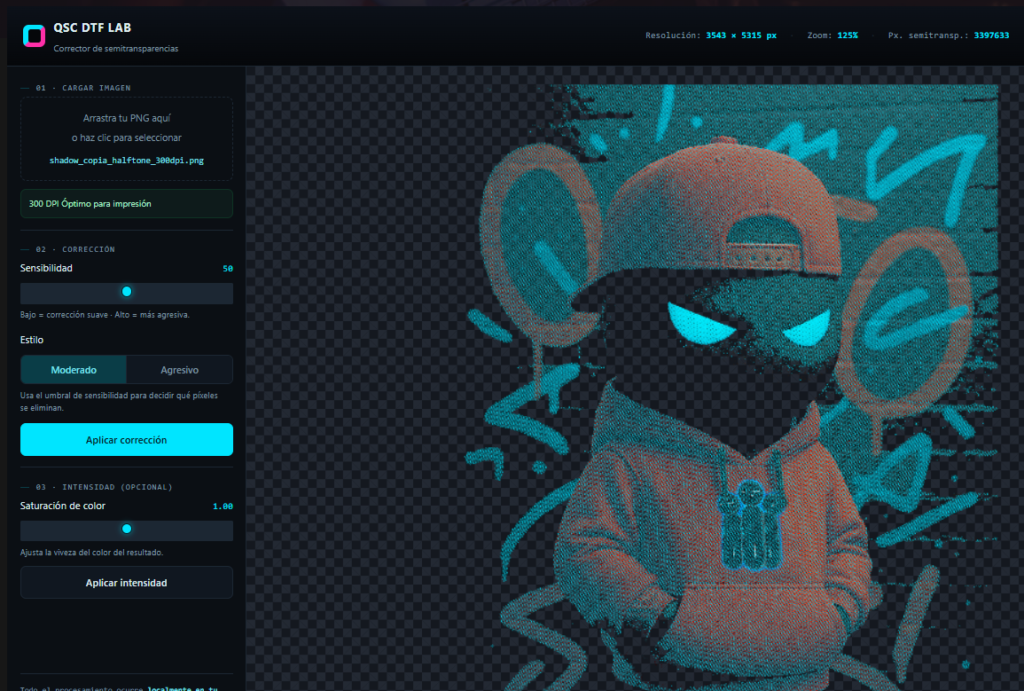Click the Sensibilidad label
The width and height of the screenshot is (1024, 691).
(46, 268)
